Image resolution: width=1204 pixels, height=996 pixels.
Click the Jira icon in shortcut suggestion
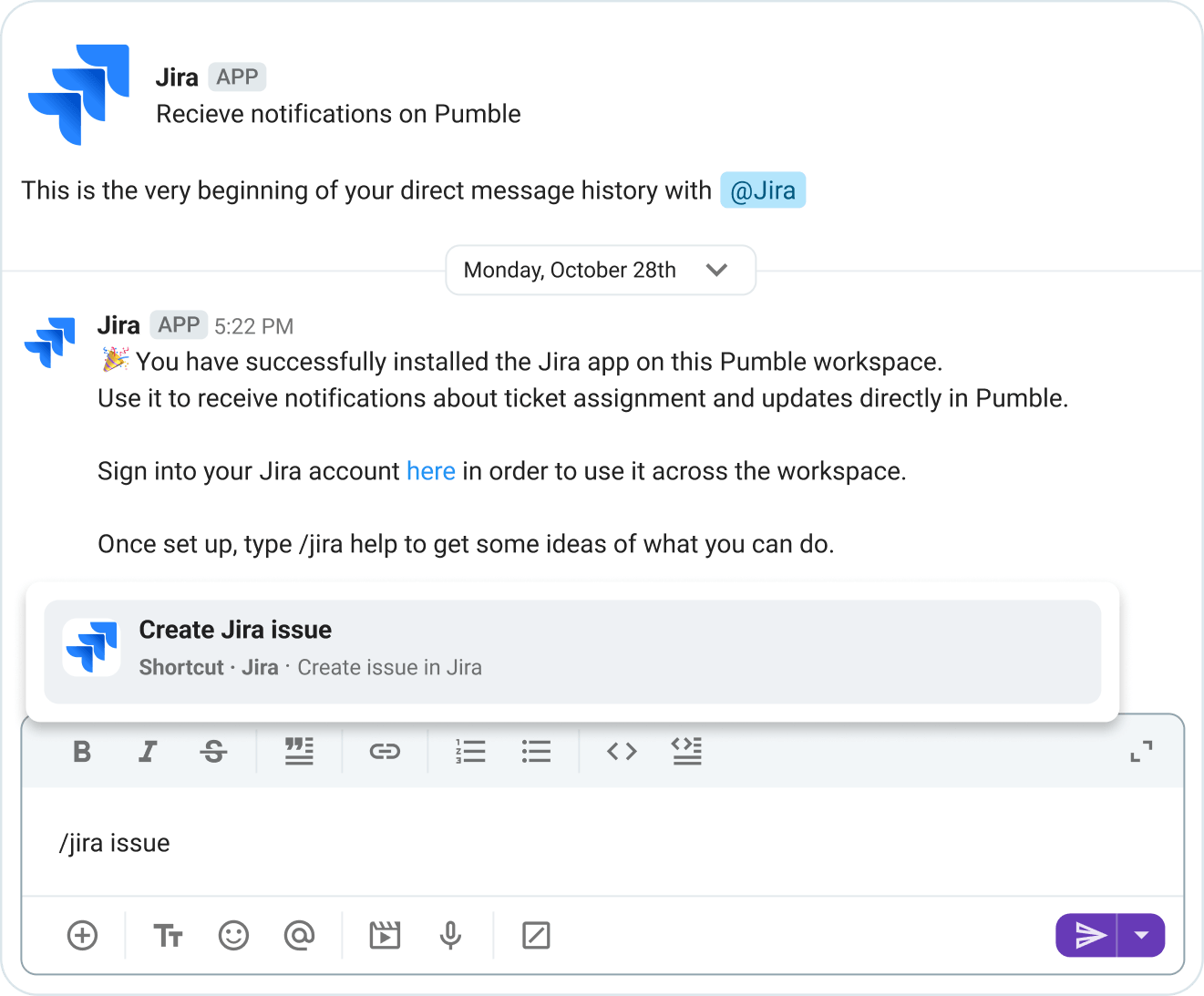point(91,647)
